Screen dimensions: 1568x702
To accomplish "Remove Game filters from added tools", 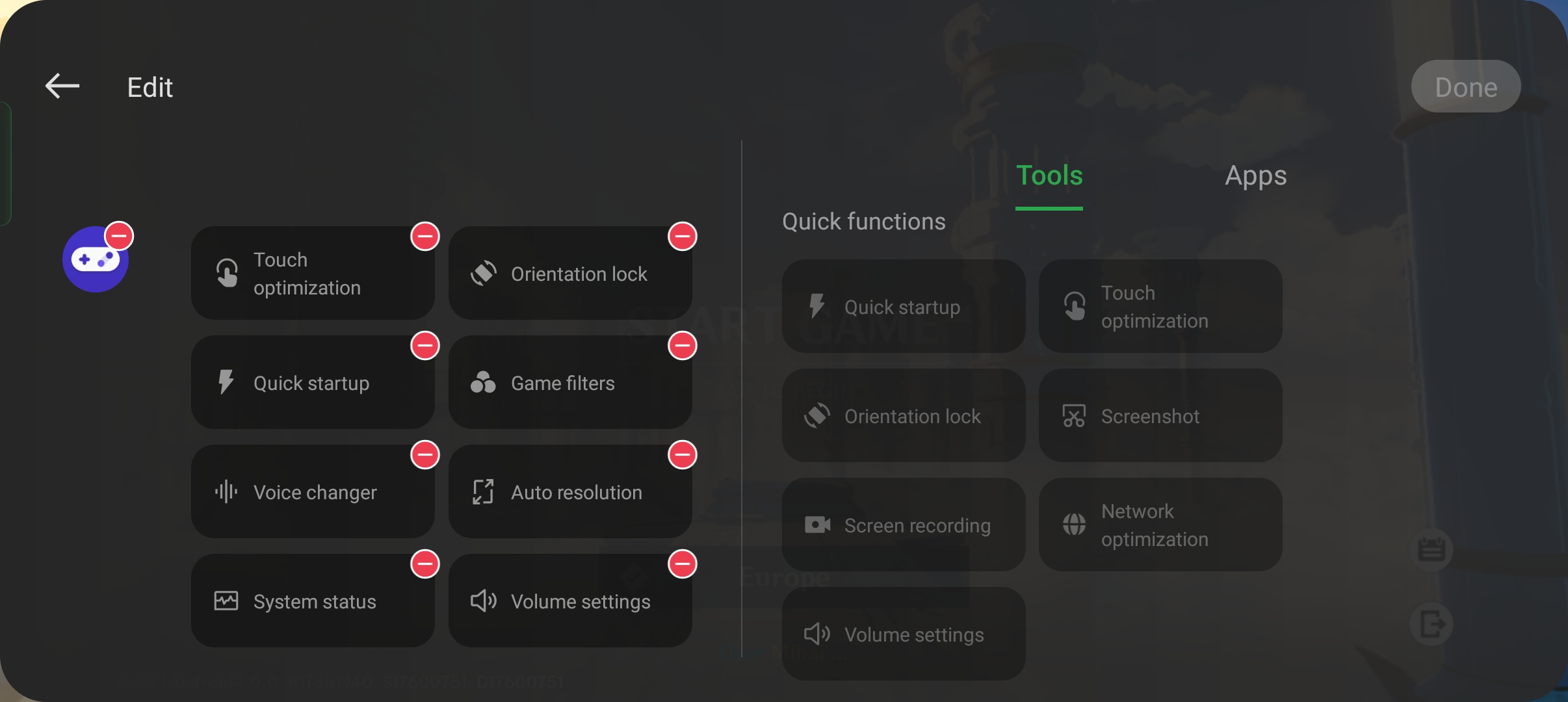I will [683, 346].
